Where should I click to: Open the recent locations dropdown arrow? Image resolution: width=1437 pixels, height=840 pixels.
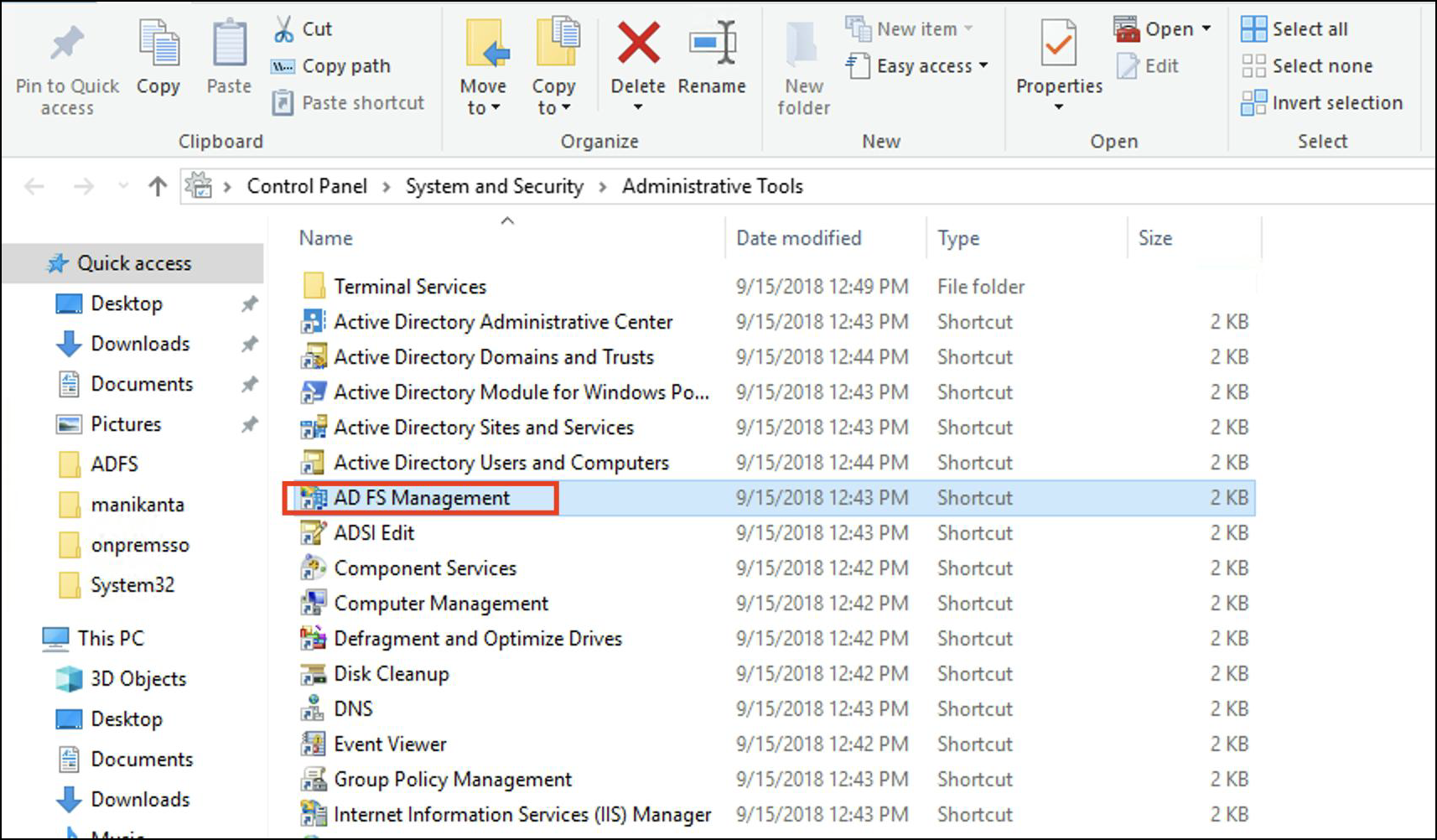123,186
